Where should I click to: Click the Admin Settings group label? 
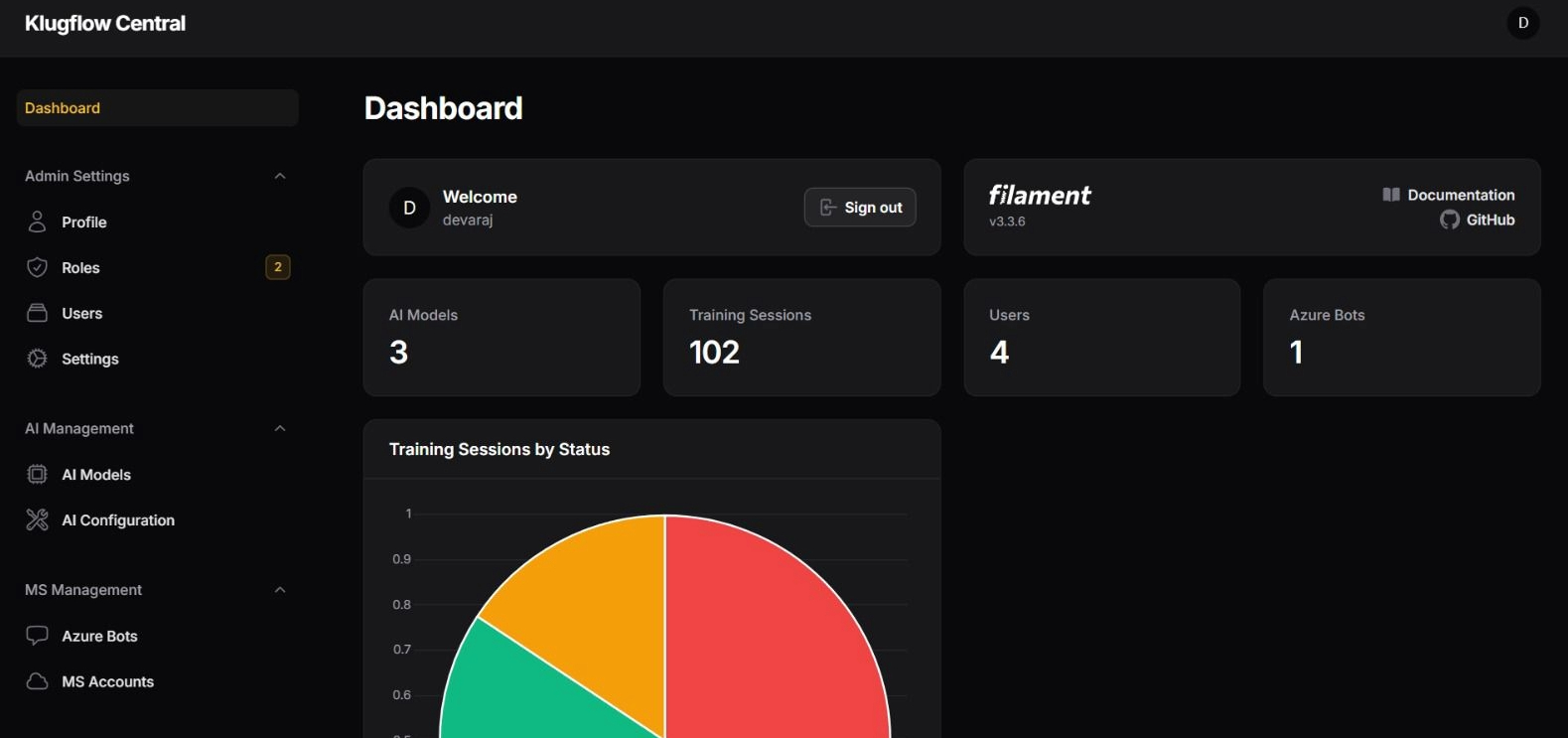(77, 176)
